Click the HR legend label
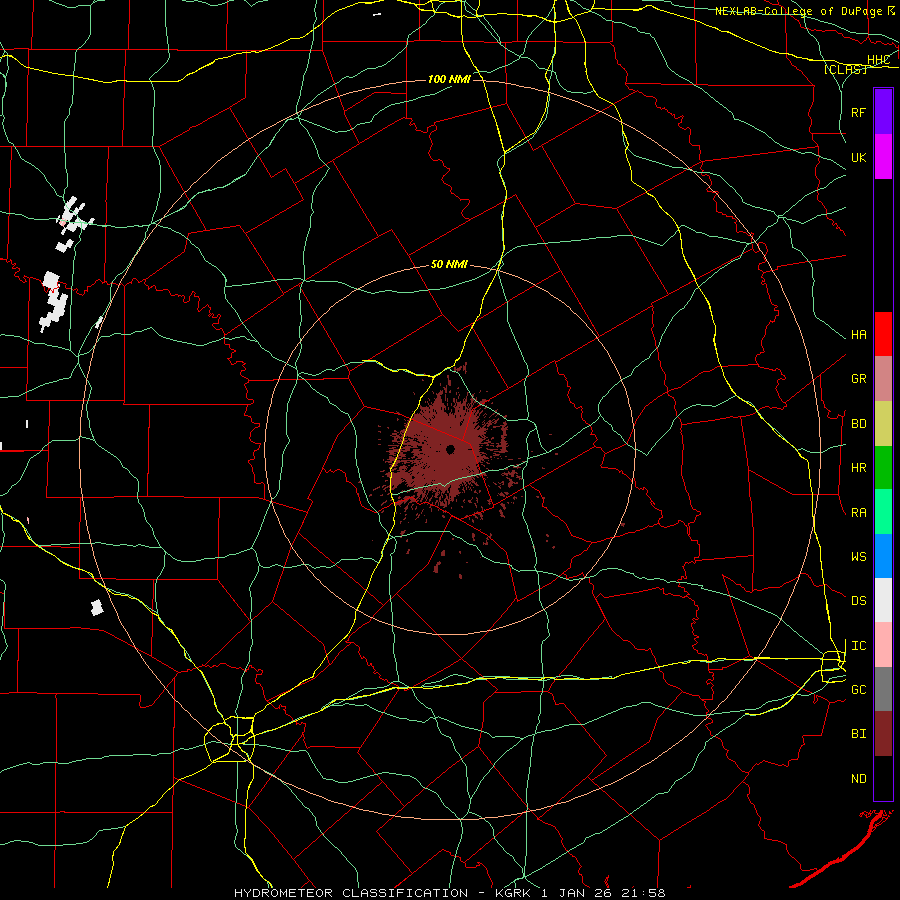Image resolution: width=900 pixels, height=900 pixels. point(858,468)
